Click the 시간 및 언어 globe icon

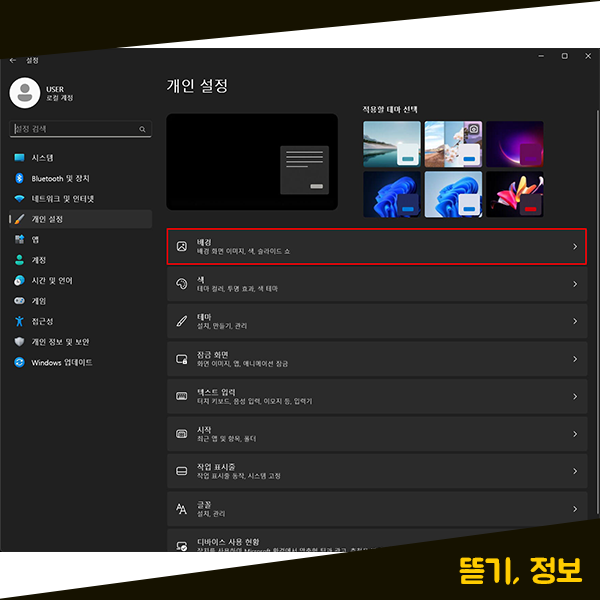coord(19,280)
